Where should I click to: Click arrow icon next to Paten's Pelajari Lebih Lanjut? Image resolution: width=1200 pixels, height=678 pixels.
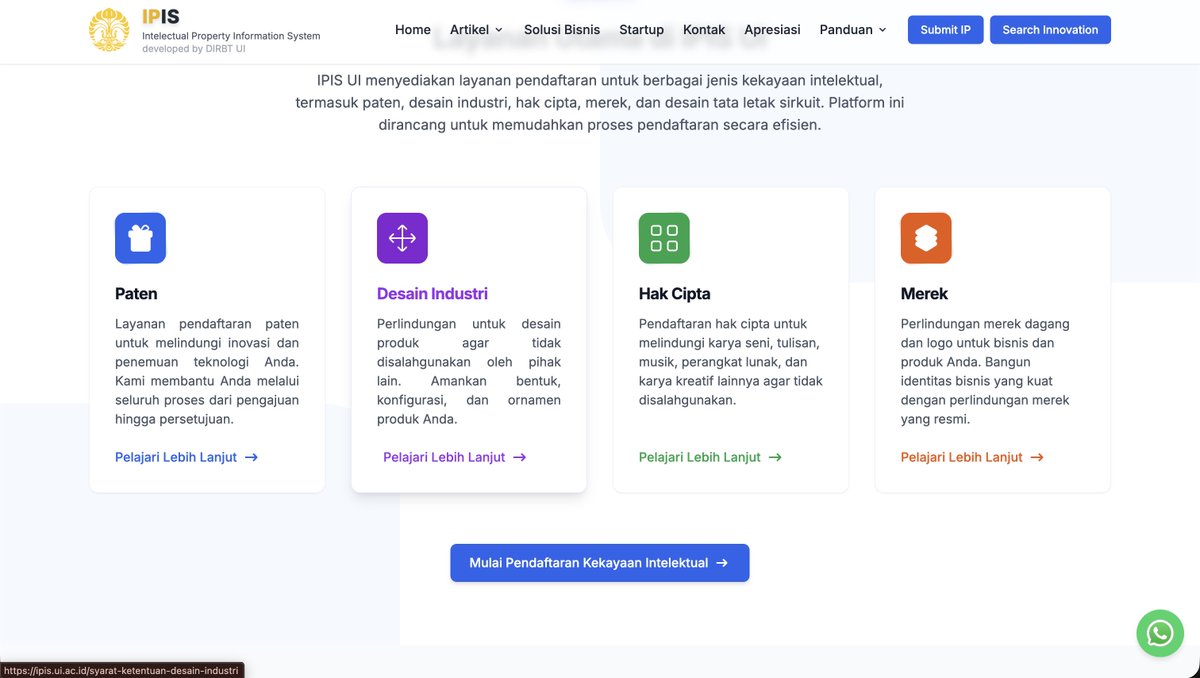coord(251,457)
